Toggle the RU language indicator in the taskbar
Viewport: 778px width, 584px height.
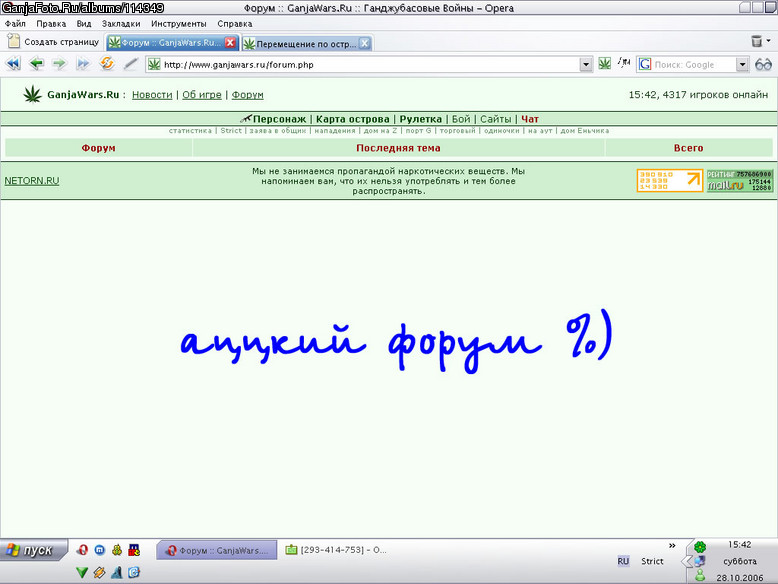[x=623, y=561]
